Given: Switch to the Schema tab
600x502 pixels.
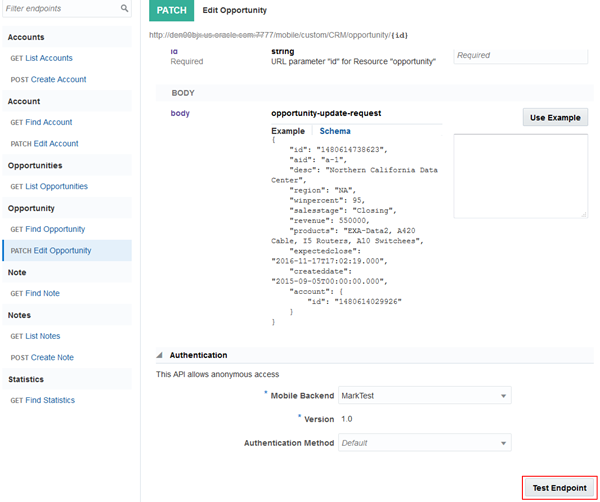Looking at the screenshot, I should pos(334,132).
